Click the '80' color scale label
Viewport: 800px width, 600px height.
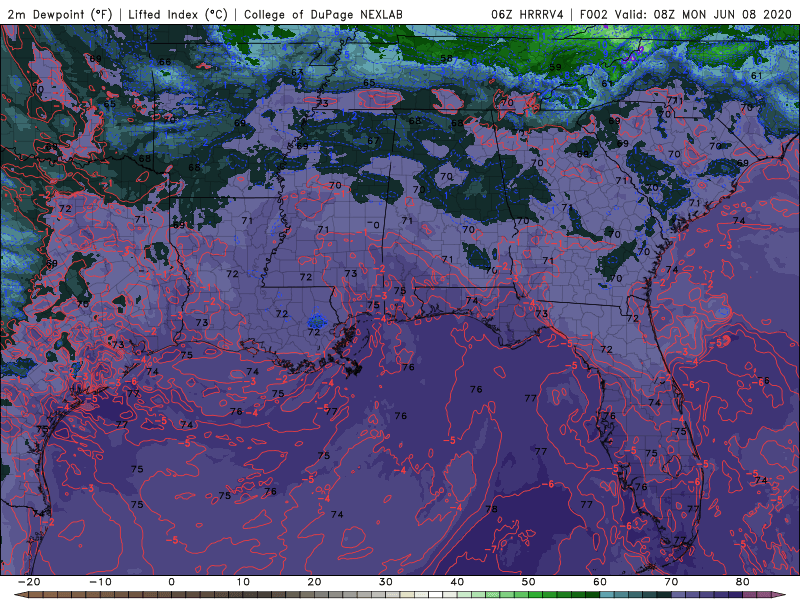[x=743, y=582]
